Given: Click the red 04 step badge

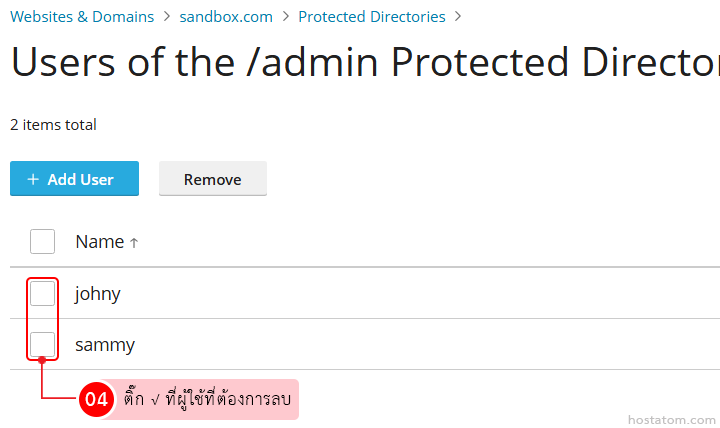Looking at the screenshot, I should [96, 399].
